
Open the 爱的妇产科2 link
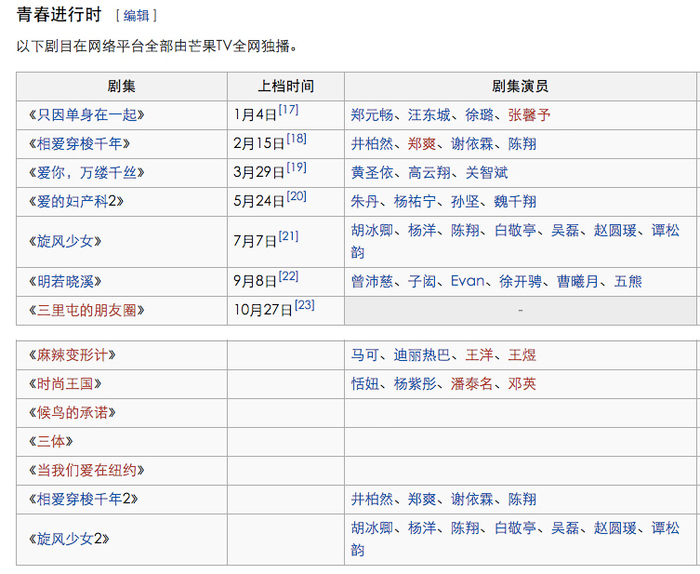76,201
